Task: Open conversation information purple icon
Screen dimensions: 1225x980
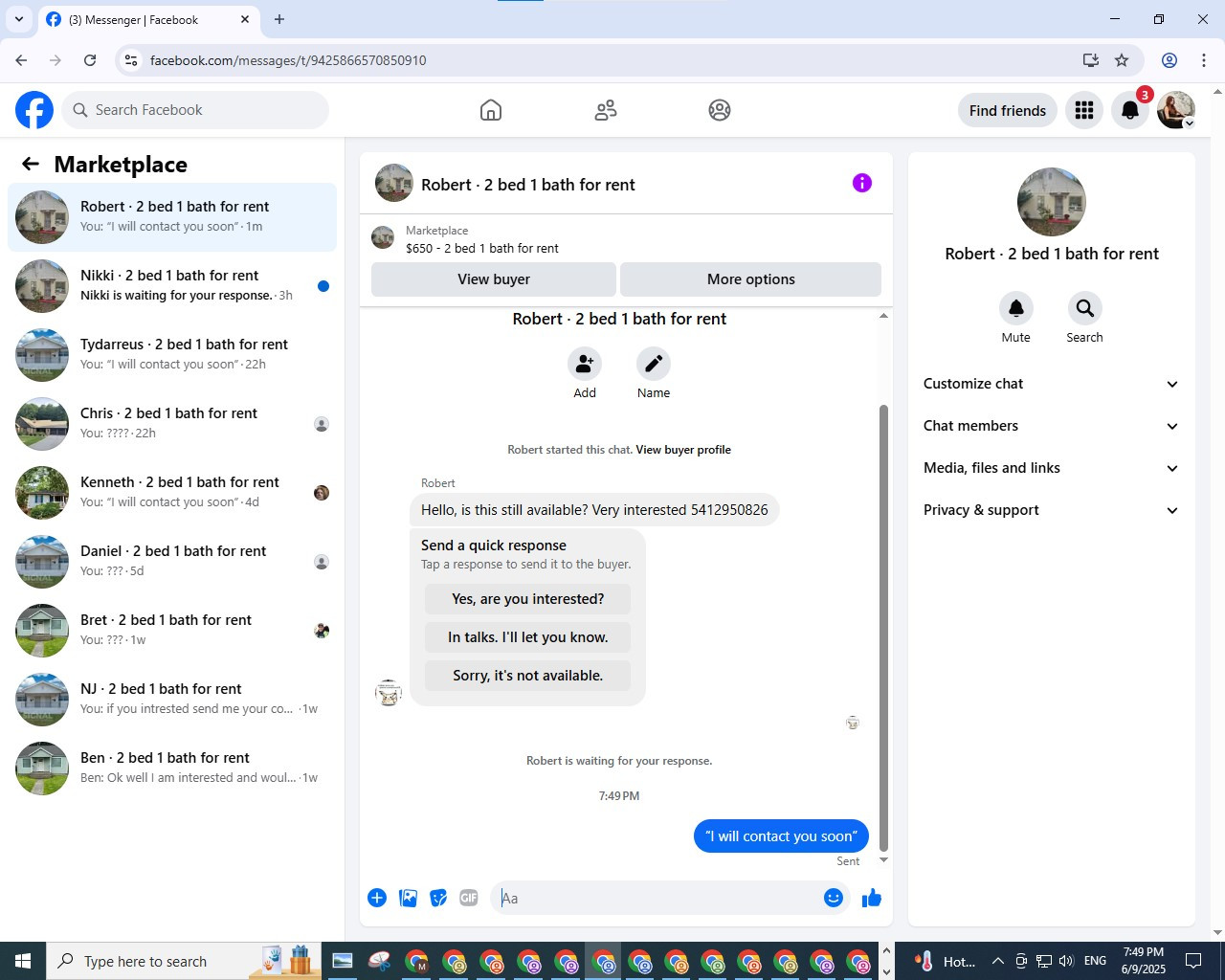Action: click(x=862, y=183)
